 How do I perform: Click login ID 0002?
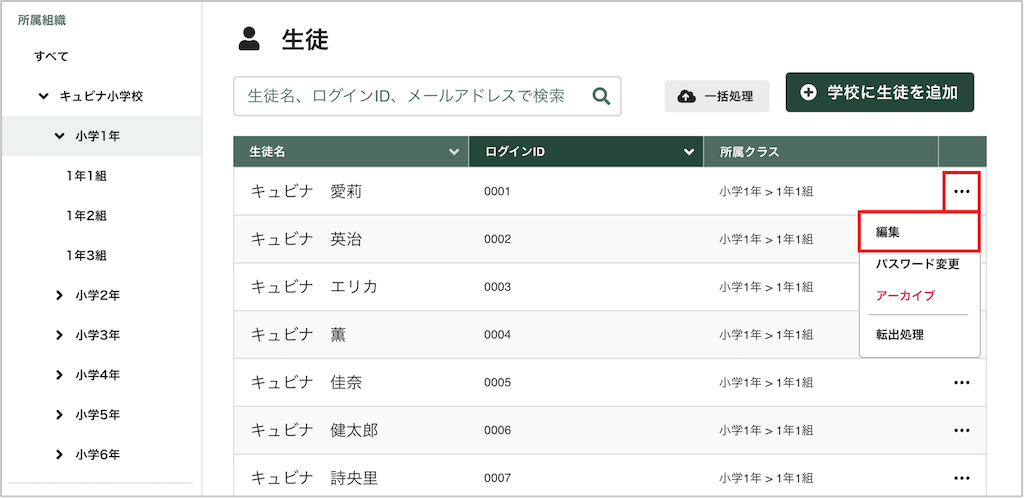(x=497, y=240)
